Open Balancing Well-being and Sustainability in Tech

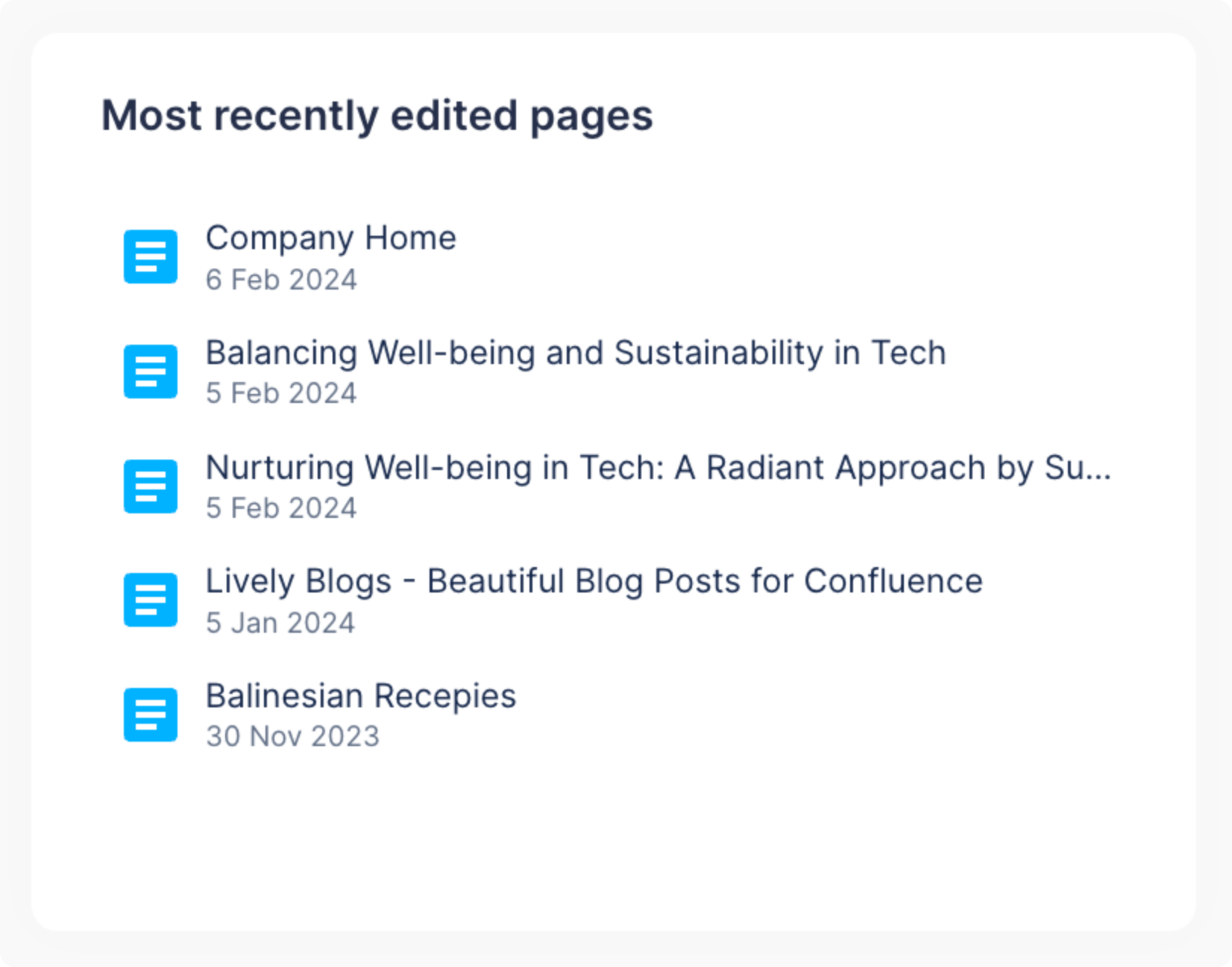point(574,353)
